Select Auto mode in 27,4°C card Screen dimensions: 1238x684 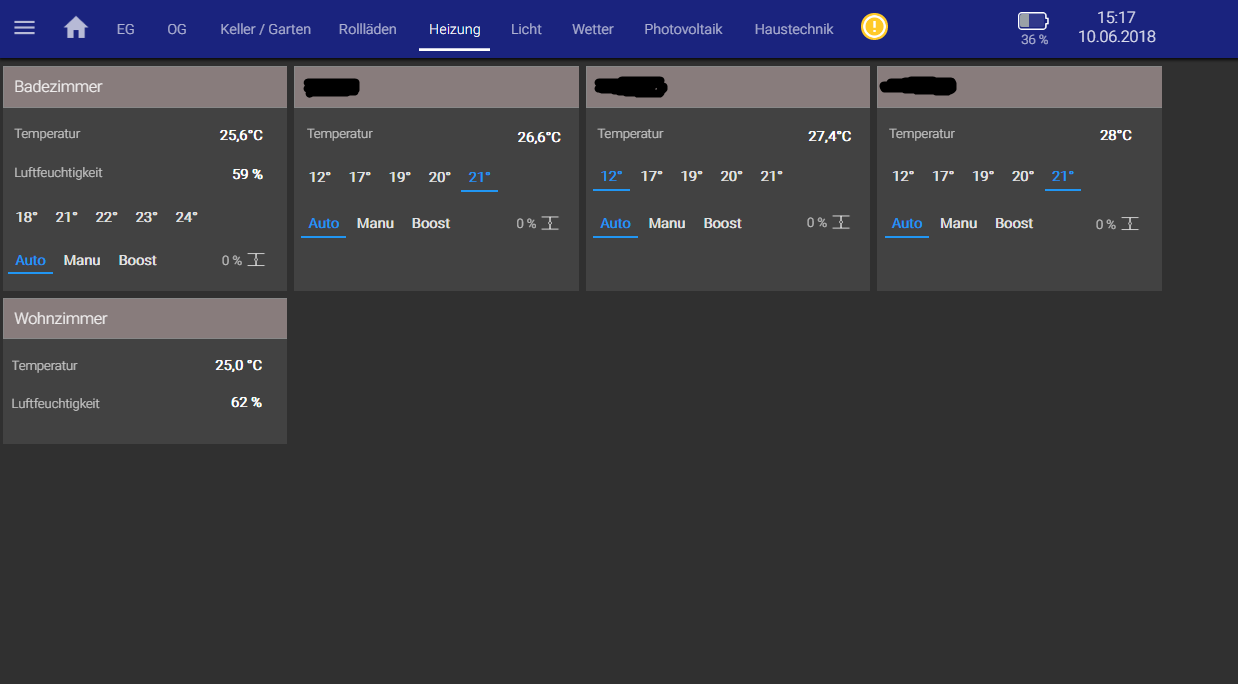pyautogui.click(x=616, y=223)
